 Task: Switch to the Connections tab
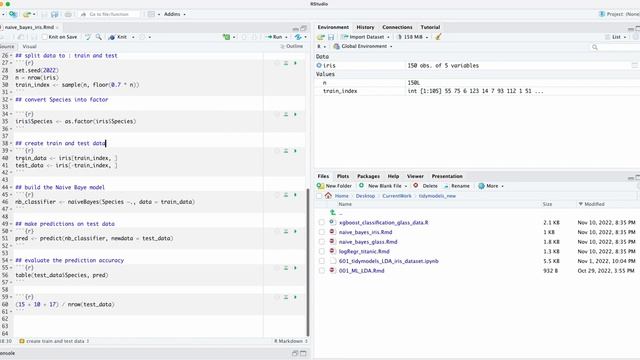[397, 27]
